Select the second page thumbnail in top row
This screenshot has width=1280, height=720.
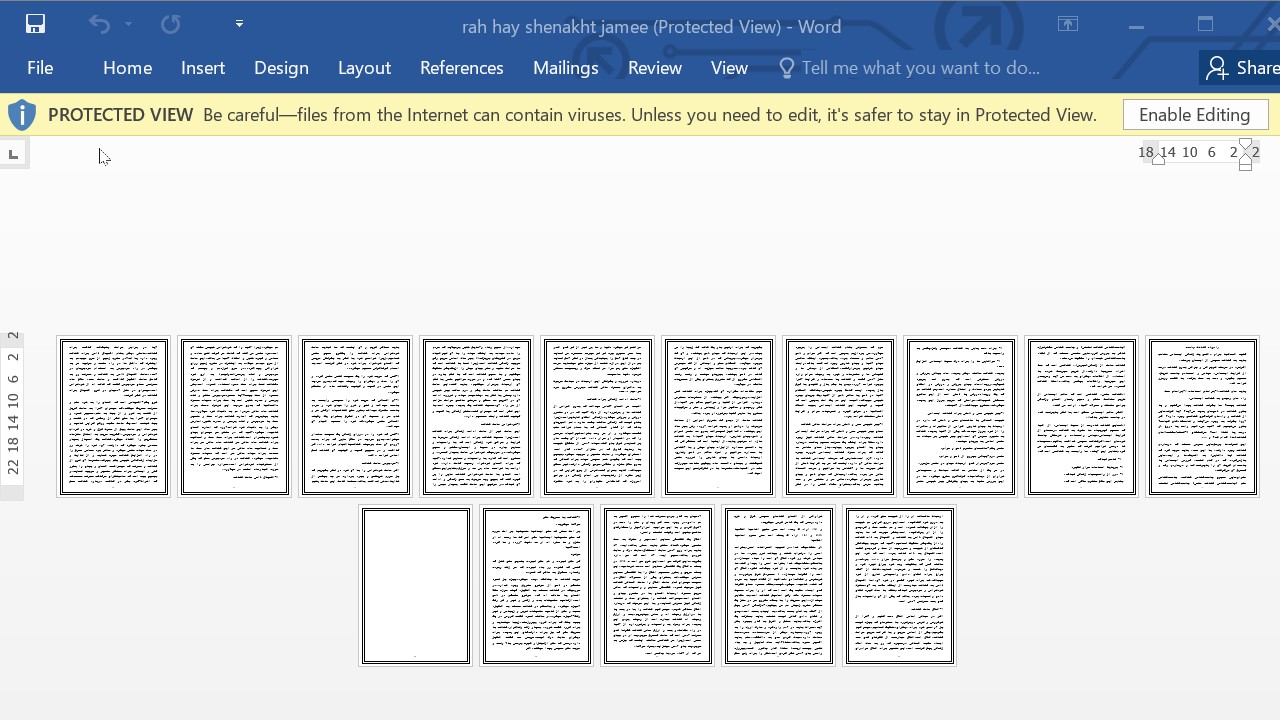[235, 417]
